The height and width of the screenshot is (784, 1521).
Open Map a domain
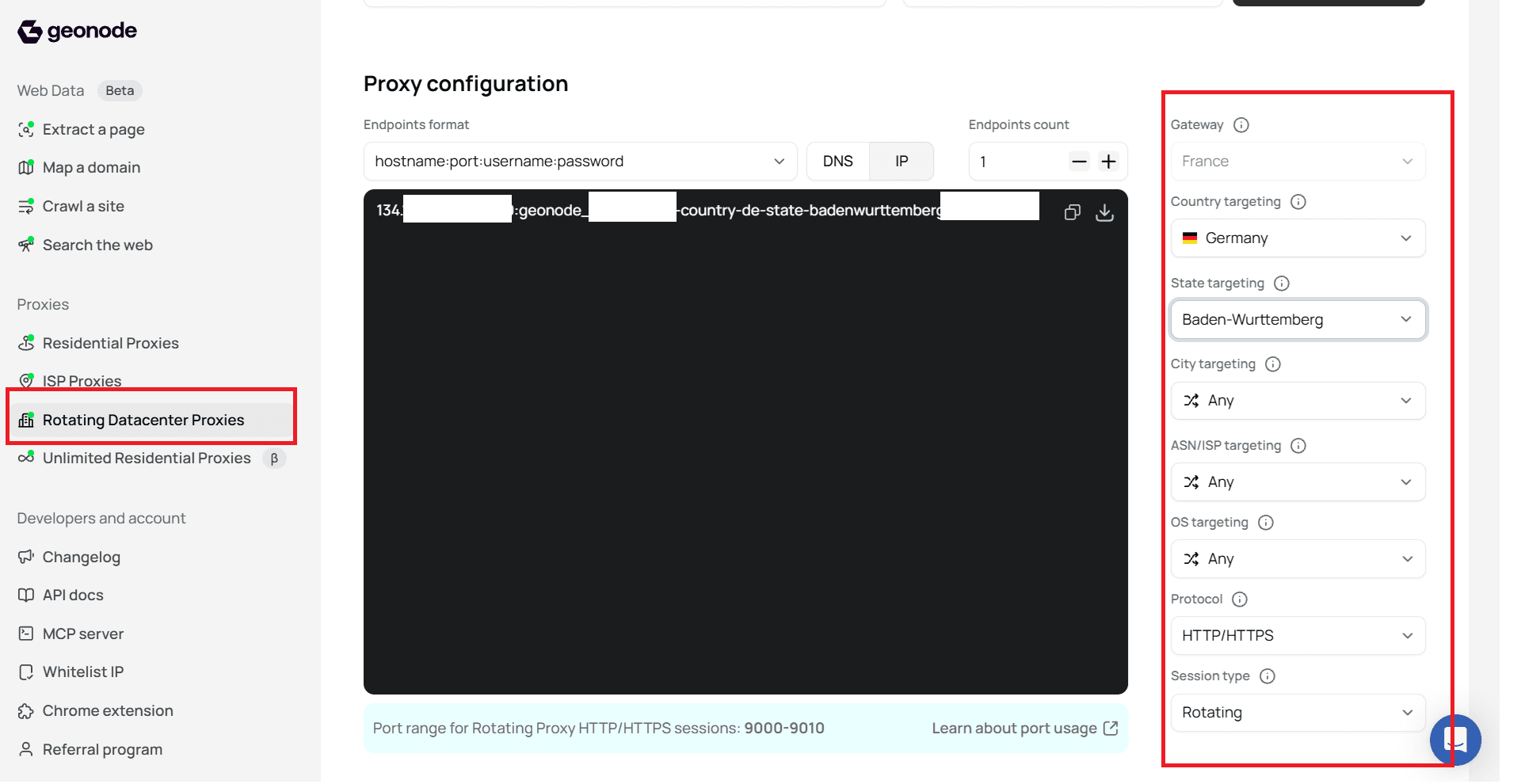point(91,167)
